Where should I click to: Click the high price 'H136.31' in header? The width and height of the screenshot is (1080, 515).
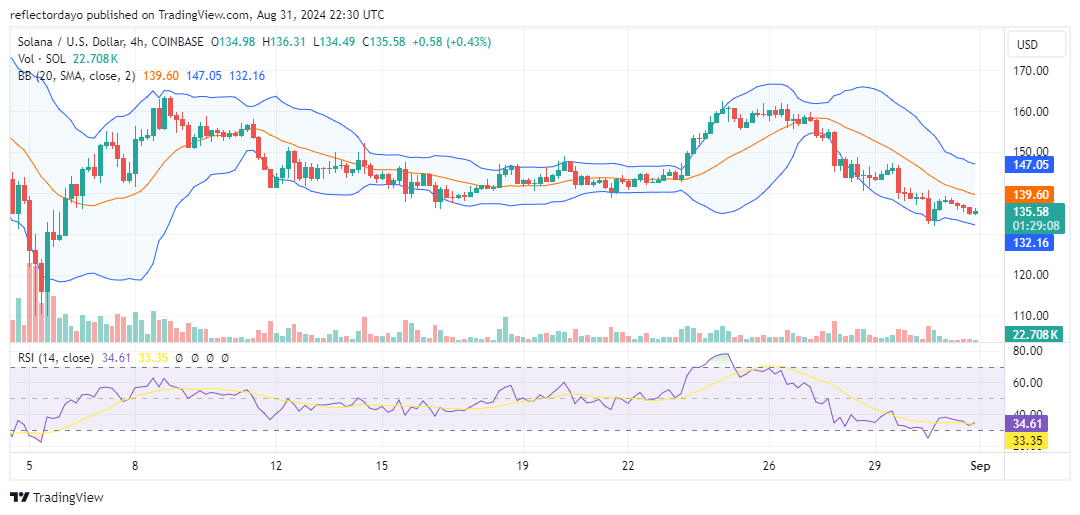point(284,42)
